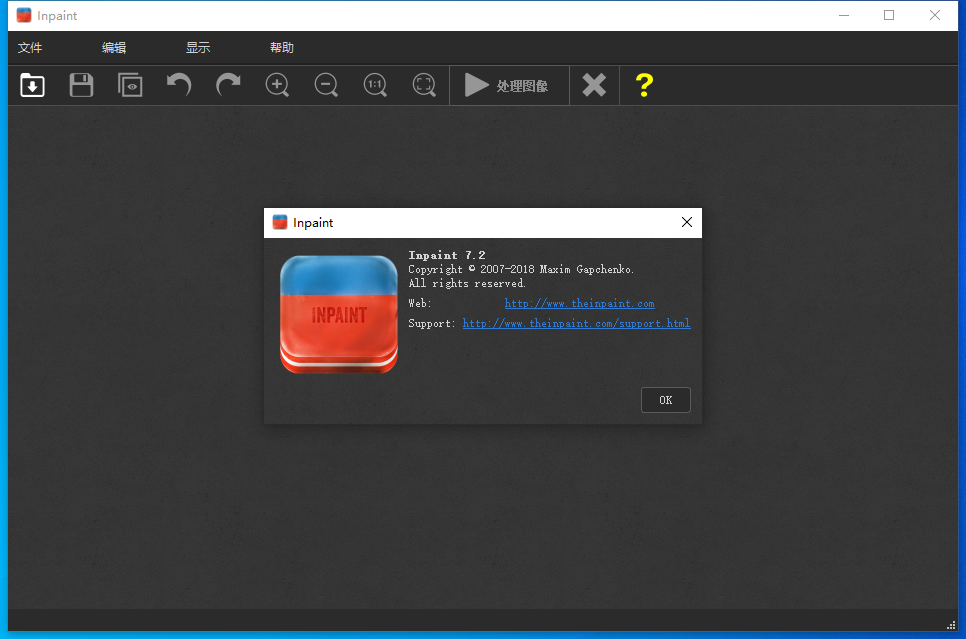
Task: Click the X cancel icon in the toolbar
Action: 595,85
